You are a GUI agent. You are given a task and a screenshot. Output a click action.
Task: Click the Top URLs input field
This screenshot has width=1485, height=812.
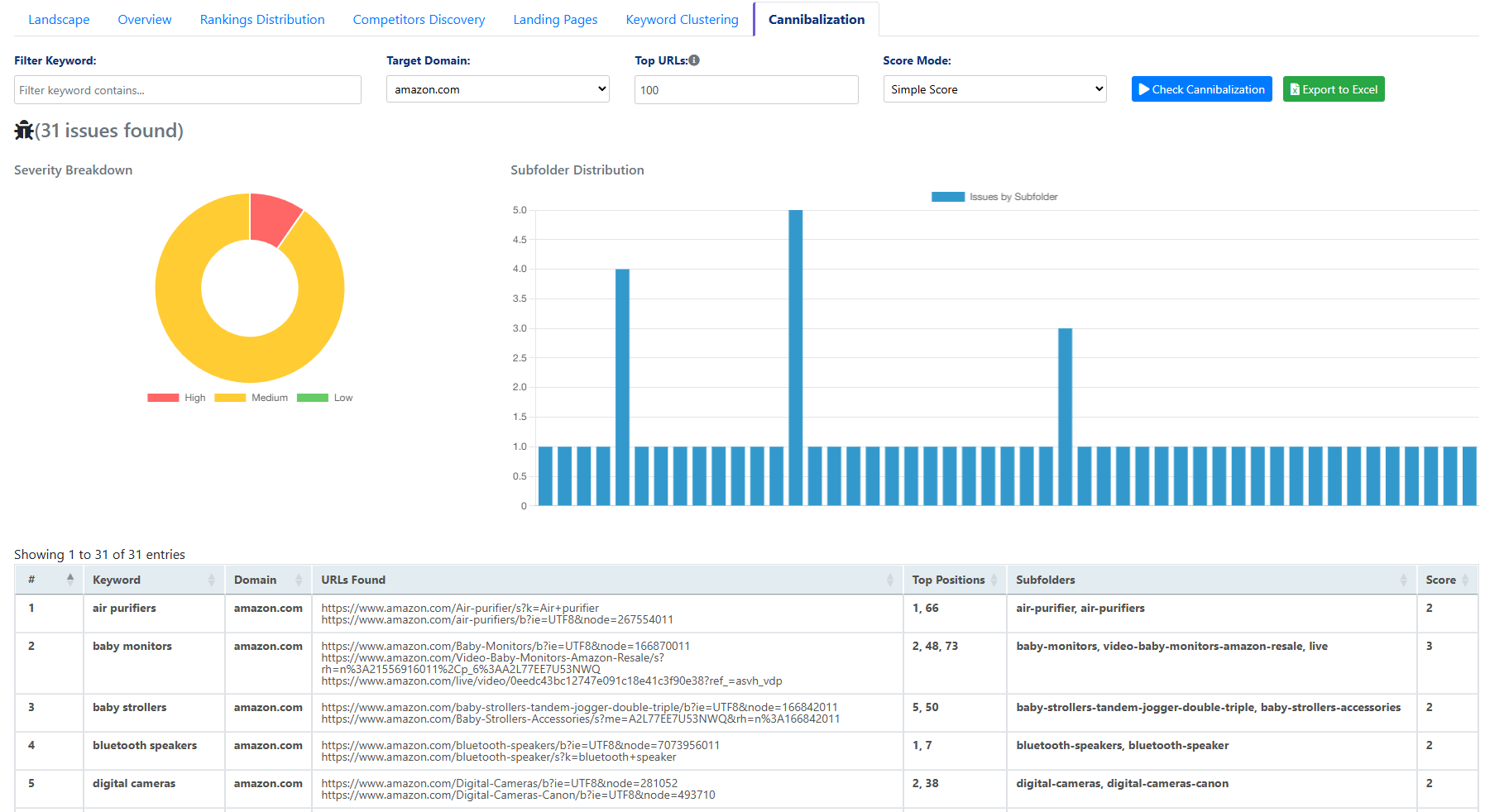tap(746, 90)
